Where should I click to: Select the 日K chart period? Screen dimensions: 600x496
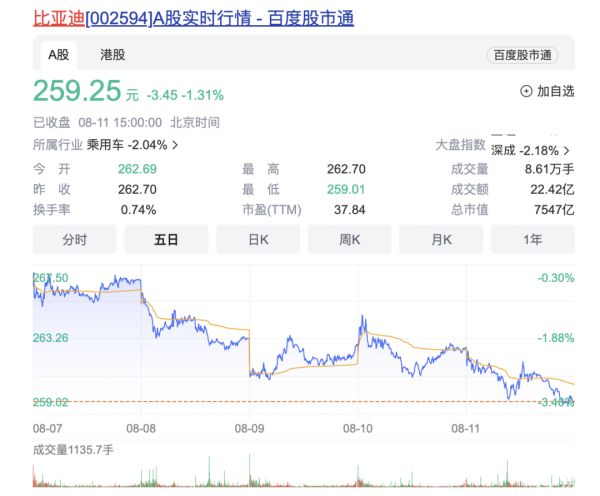(x=258, y=240)
